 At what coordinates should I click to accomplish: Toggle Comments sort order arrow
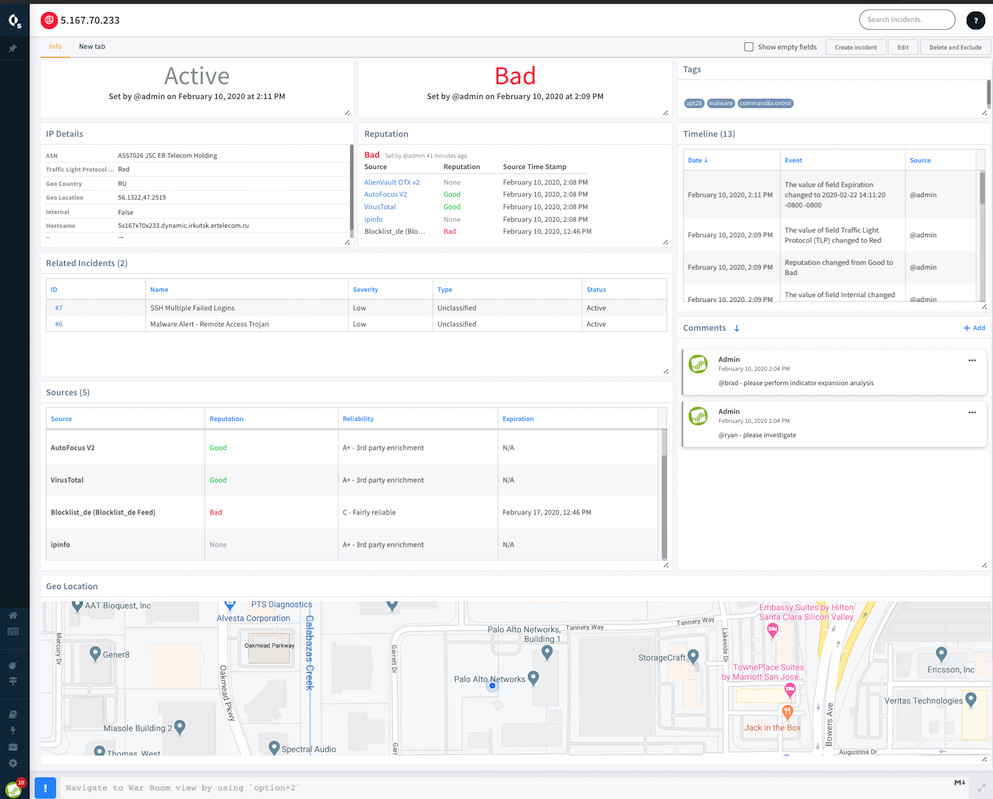737,328
